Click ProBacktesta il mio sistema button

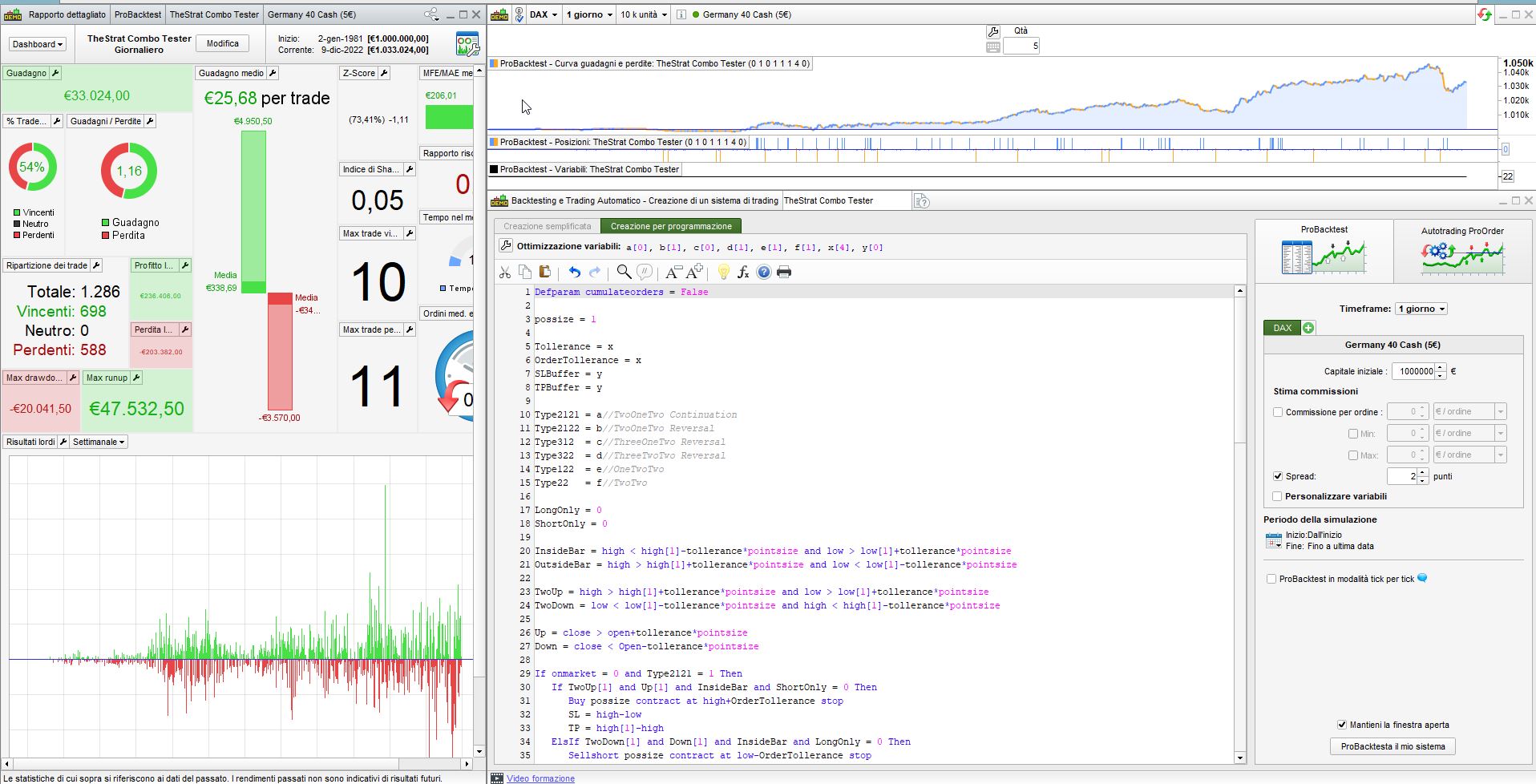(x=1393, y=746)
